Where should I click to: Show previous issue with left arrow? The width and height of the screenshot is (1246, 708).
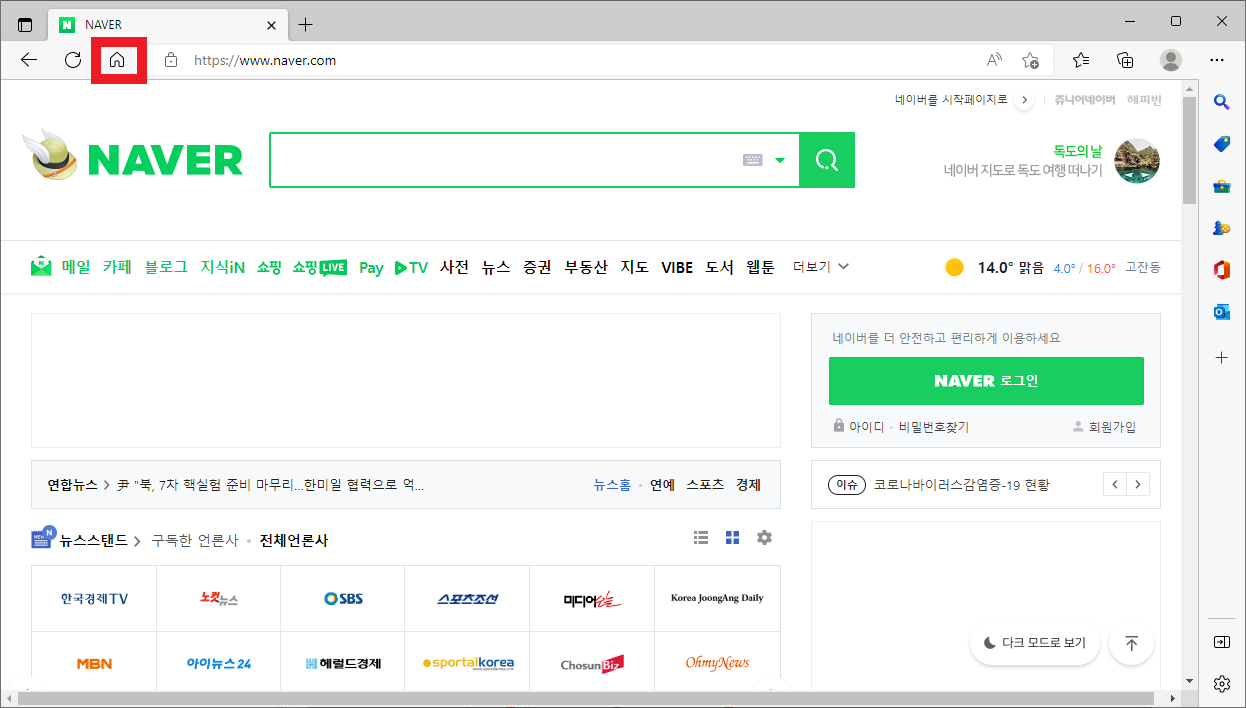(1115, 485)
